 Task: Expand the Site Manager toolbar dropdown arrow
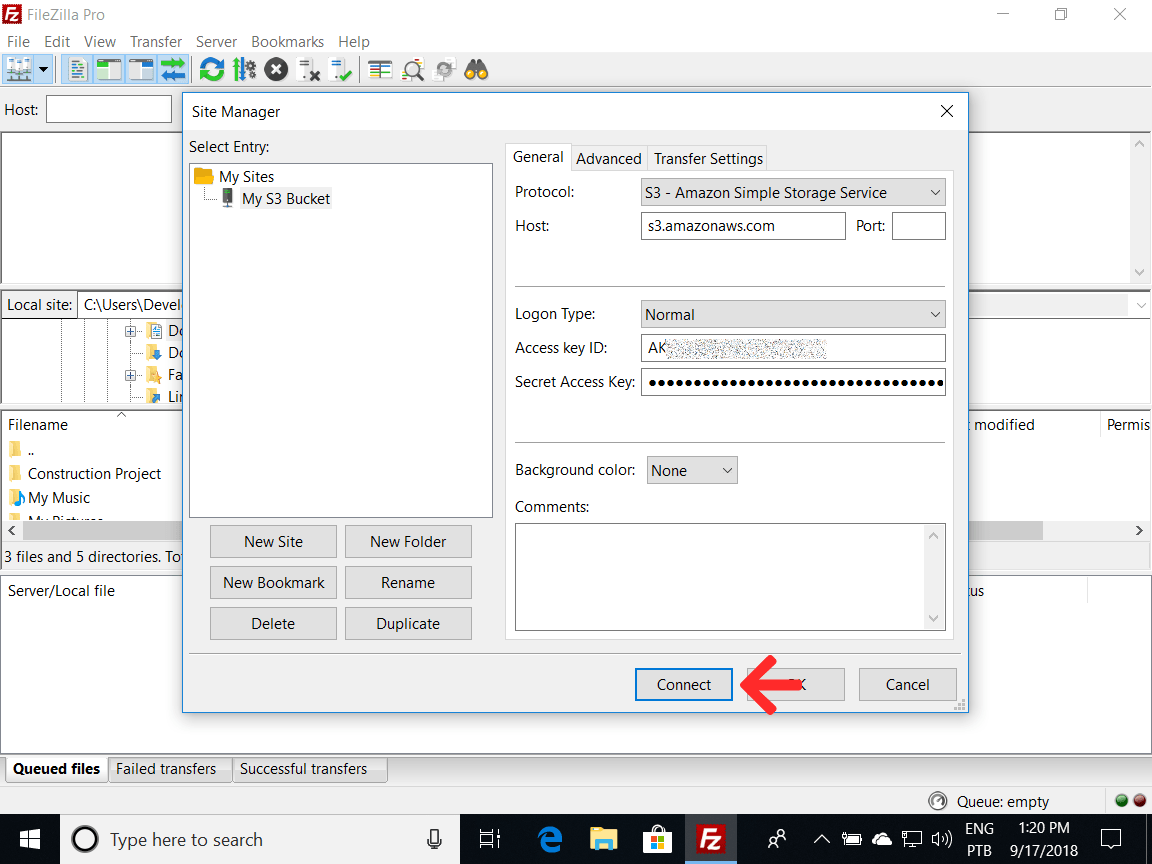point(43,69)
